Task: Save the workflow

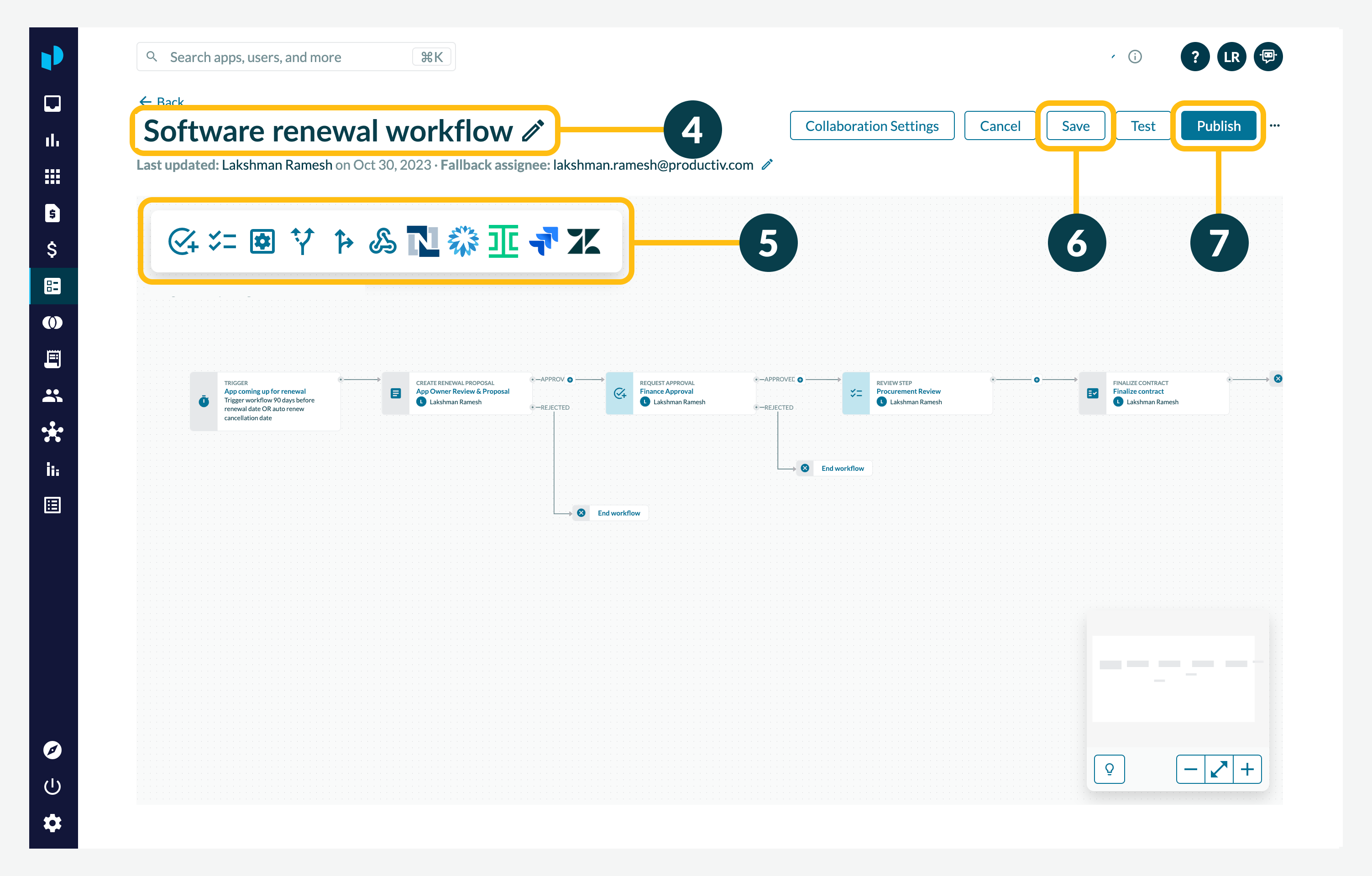Action: (1075, 126)
